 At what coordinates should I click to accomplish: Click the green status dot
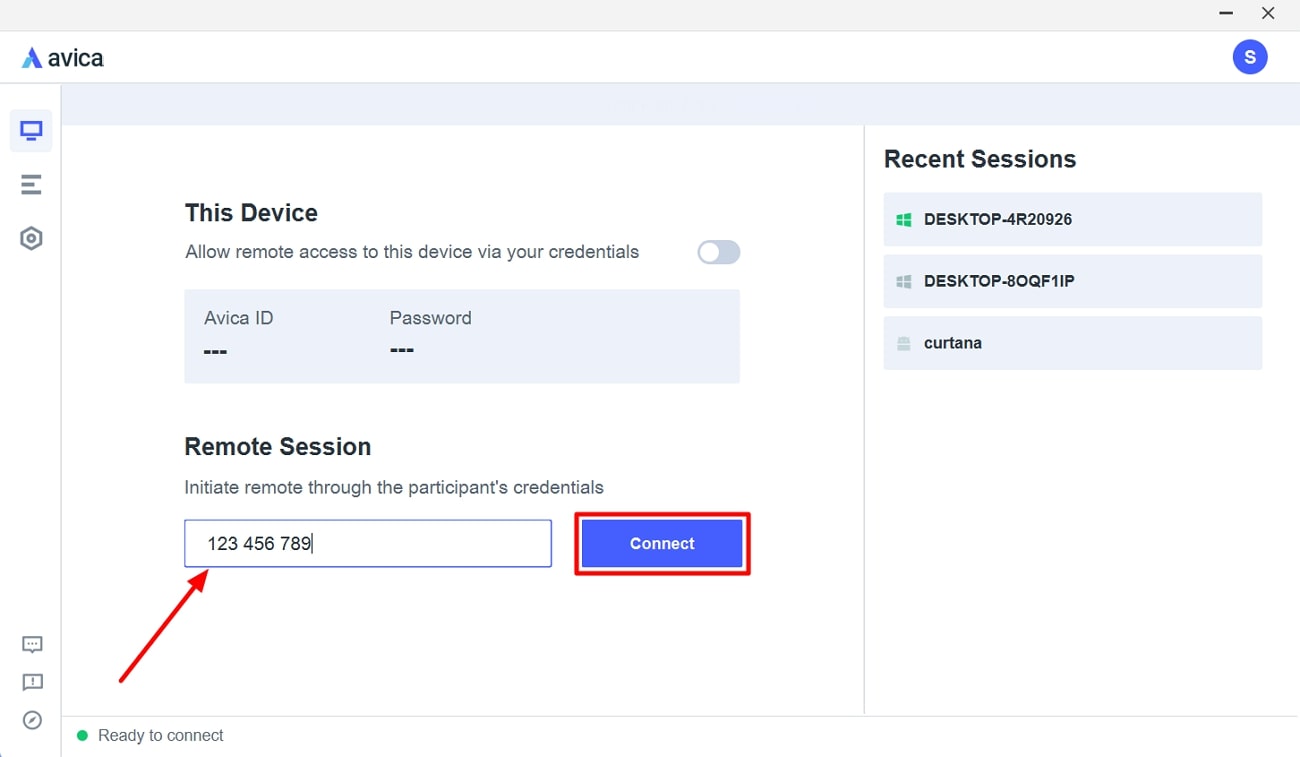(x=83, y=736)
